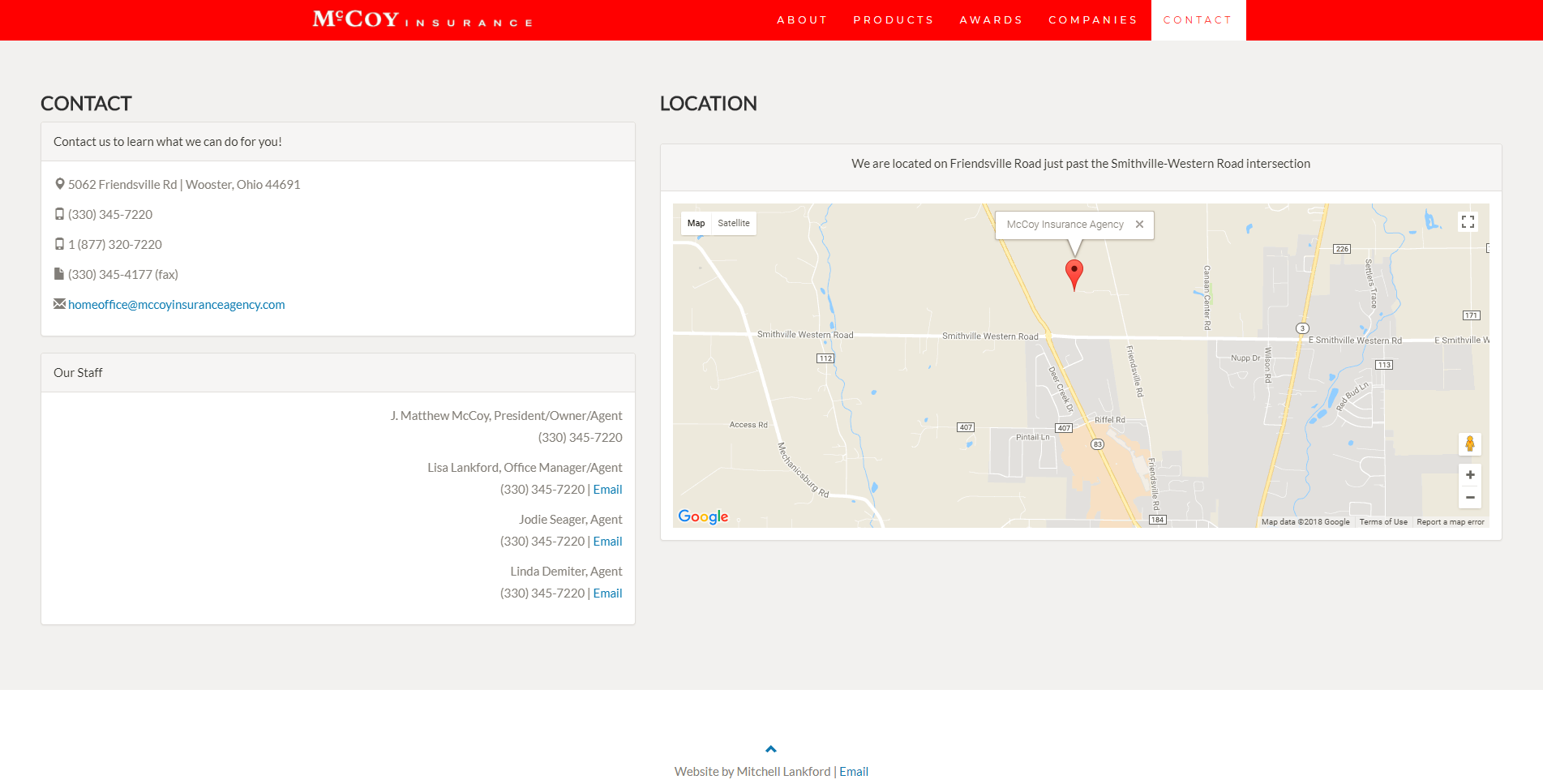
Task: Click the red map marker pin
Action: tap(1074, 275)
